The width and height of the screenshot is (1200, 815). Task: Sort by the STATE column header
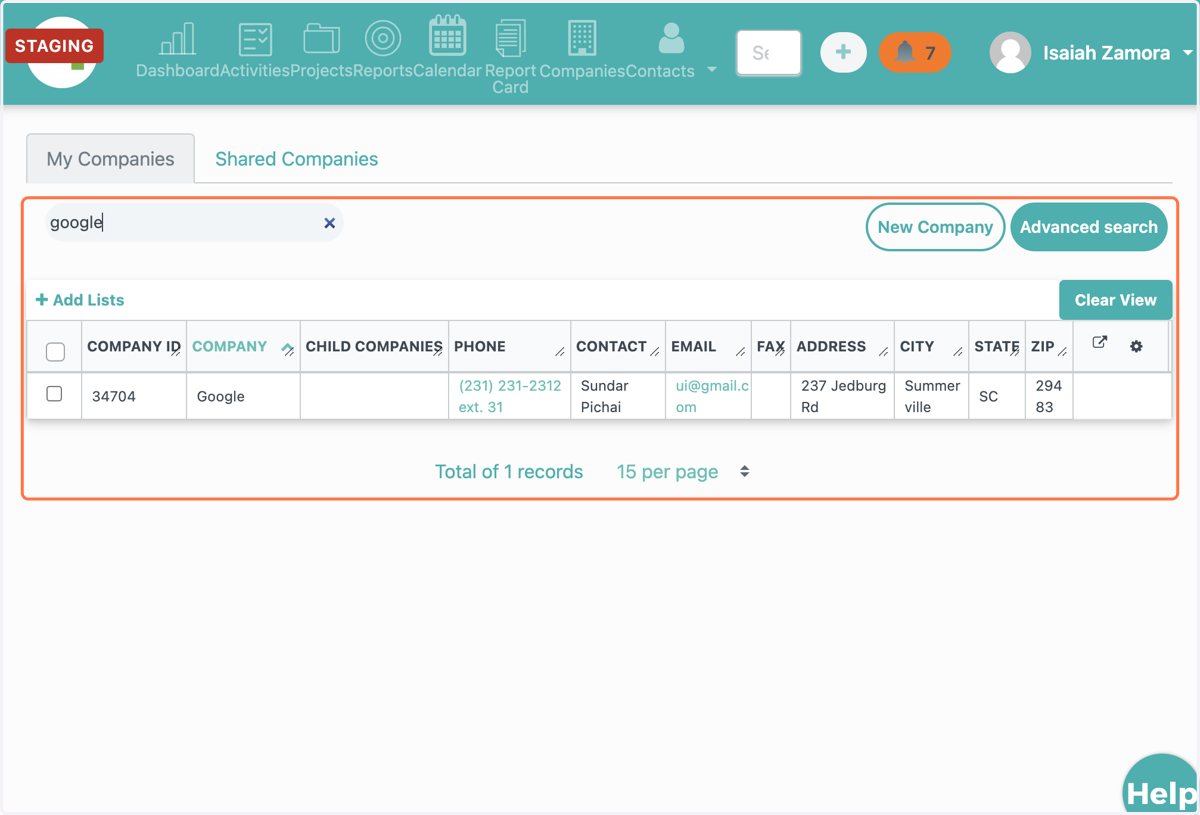point(997,346)
